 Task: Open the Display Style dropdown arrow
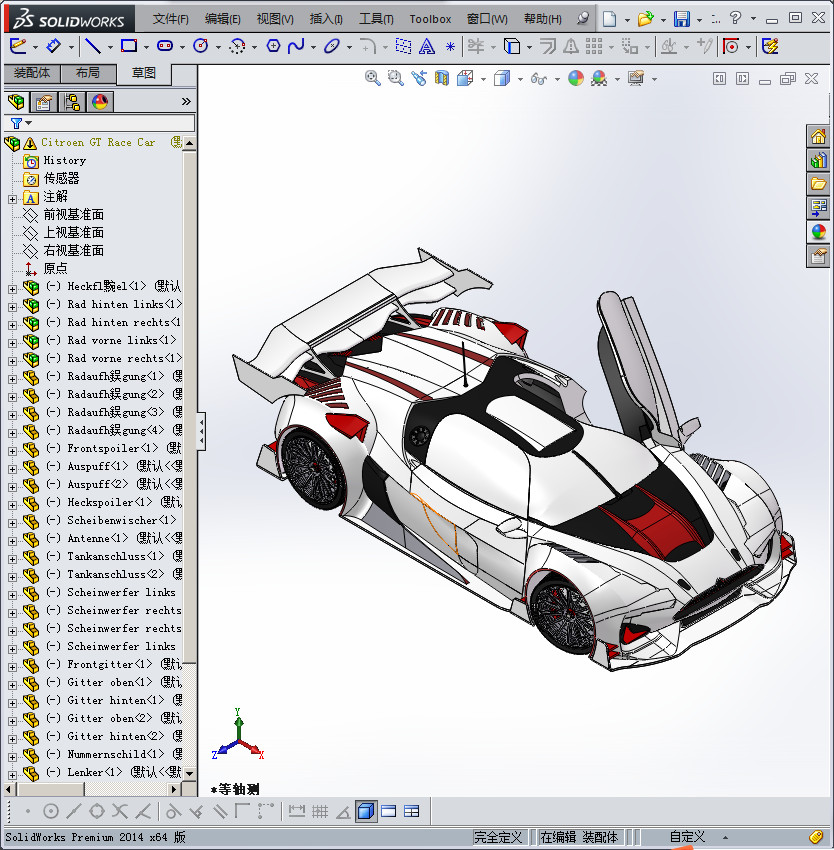pos(519,79)
